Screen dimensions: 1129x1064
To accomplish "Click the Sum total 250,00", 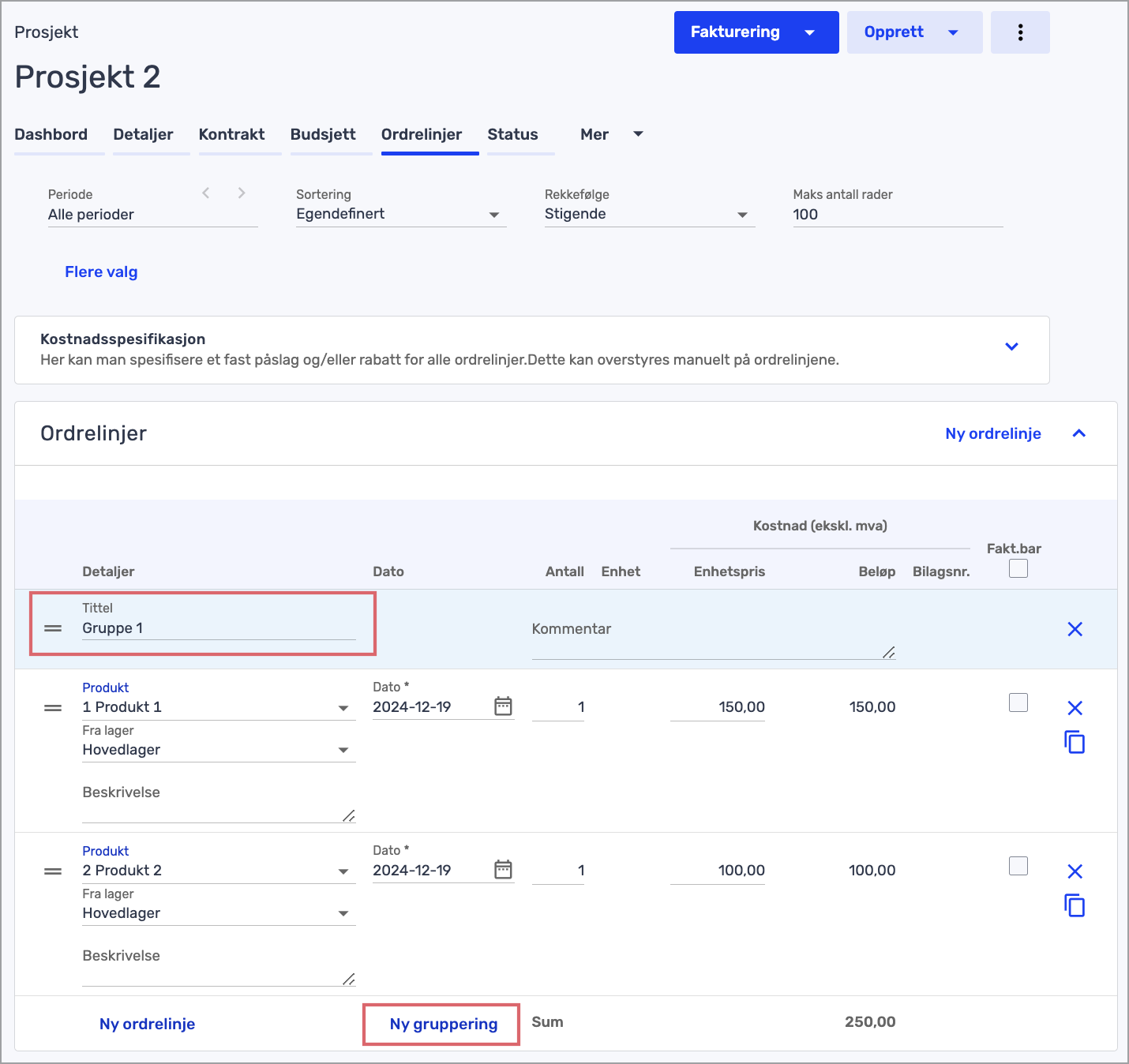I will pos(870,1022).
